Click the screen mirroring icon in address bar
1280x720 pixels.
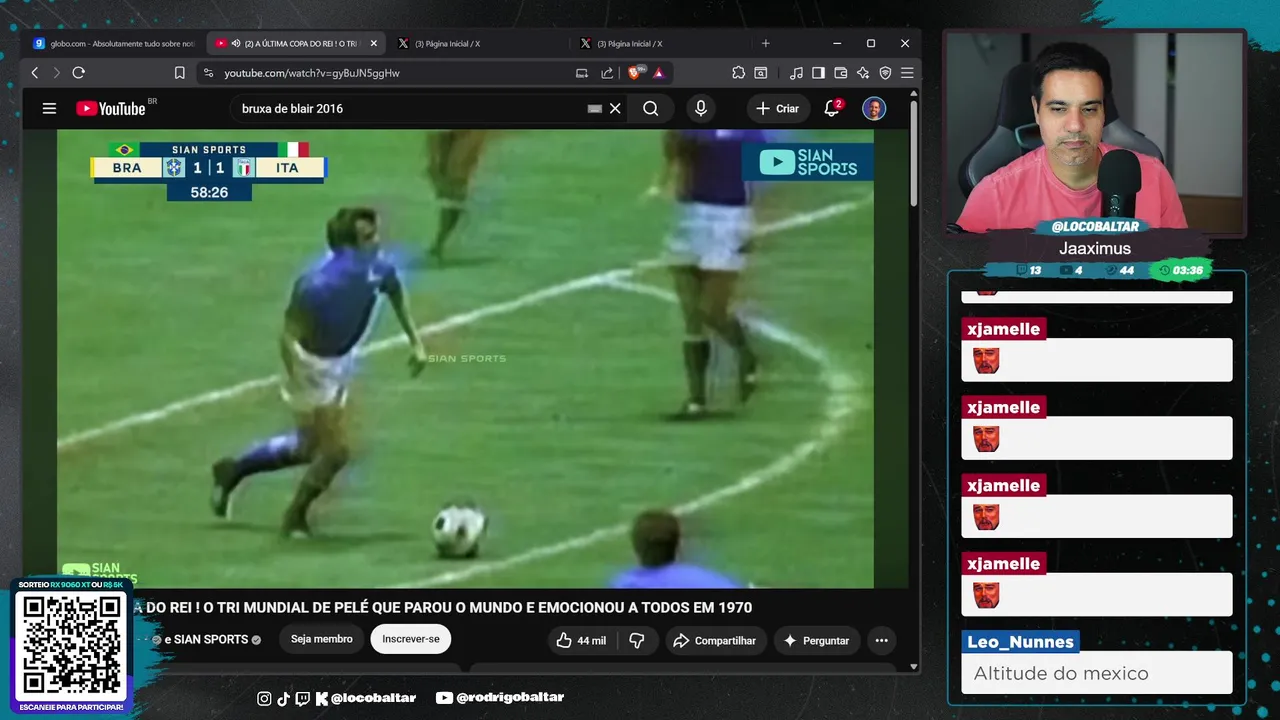click(x=582, y=73)
